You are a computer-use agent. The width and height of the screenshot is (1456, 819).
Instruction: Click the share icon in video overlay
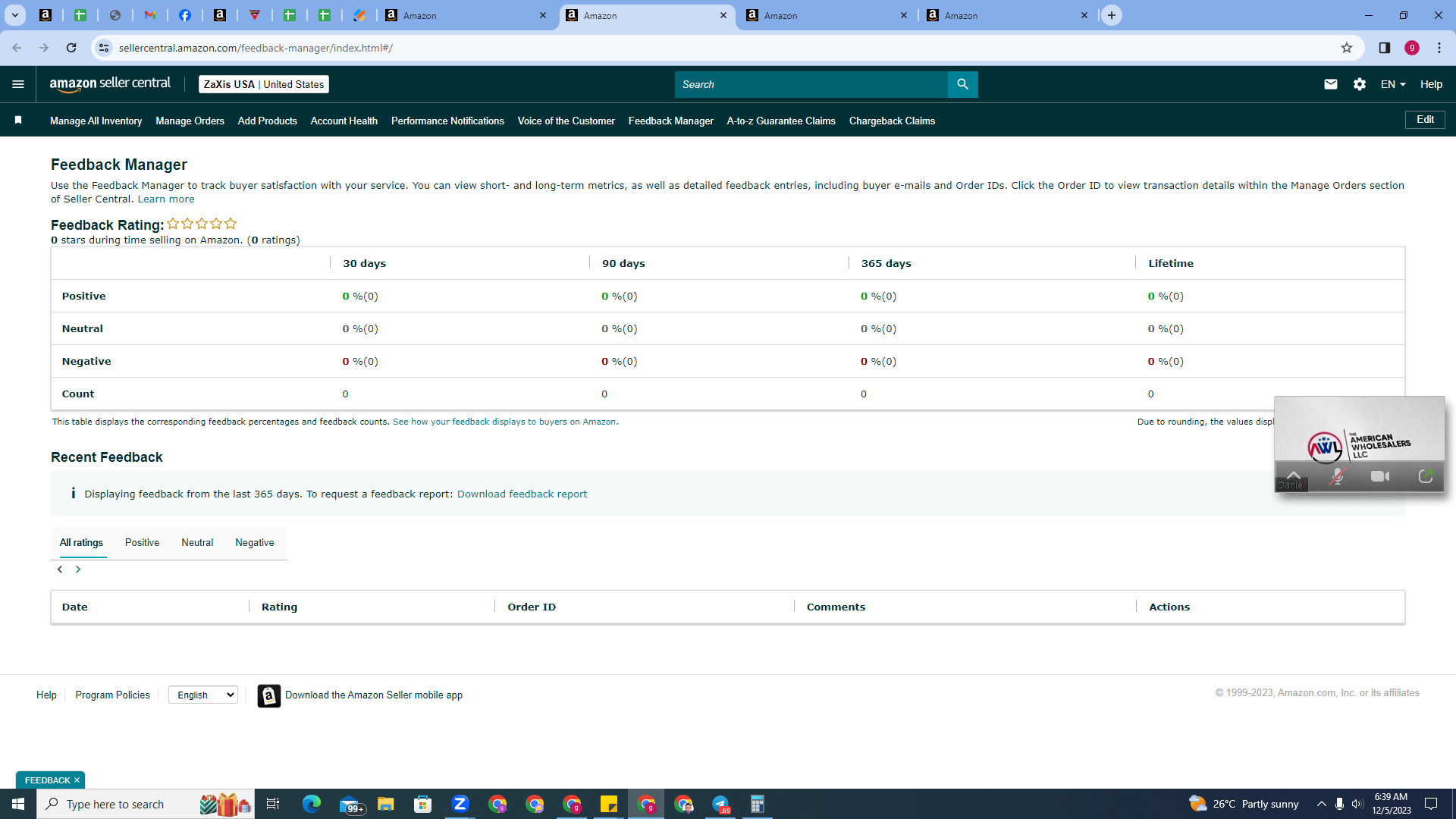click(x=1426, y=476)
